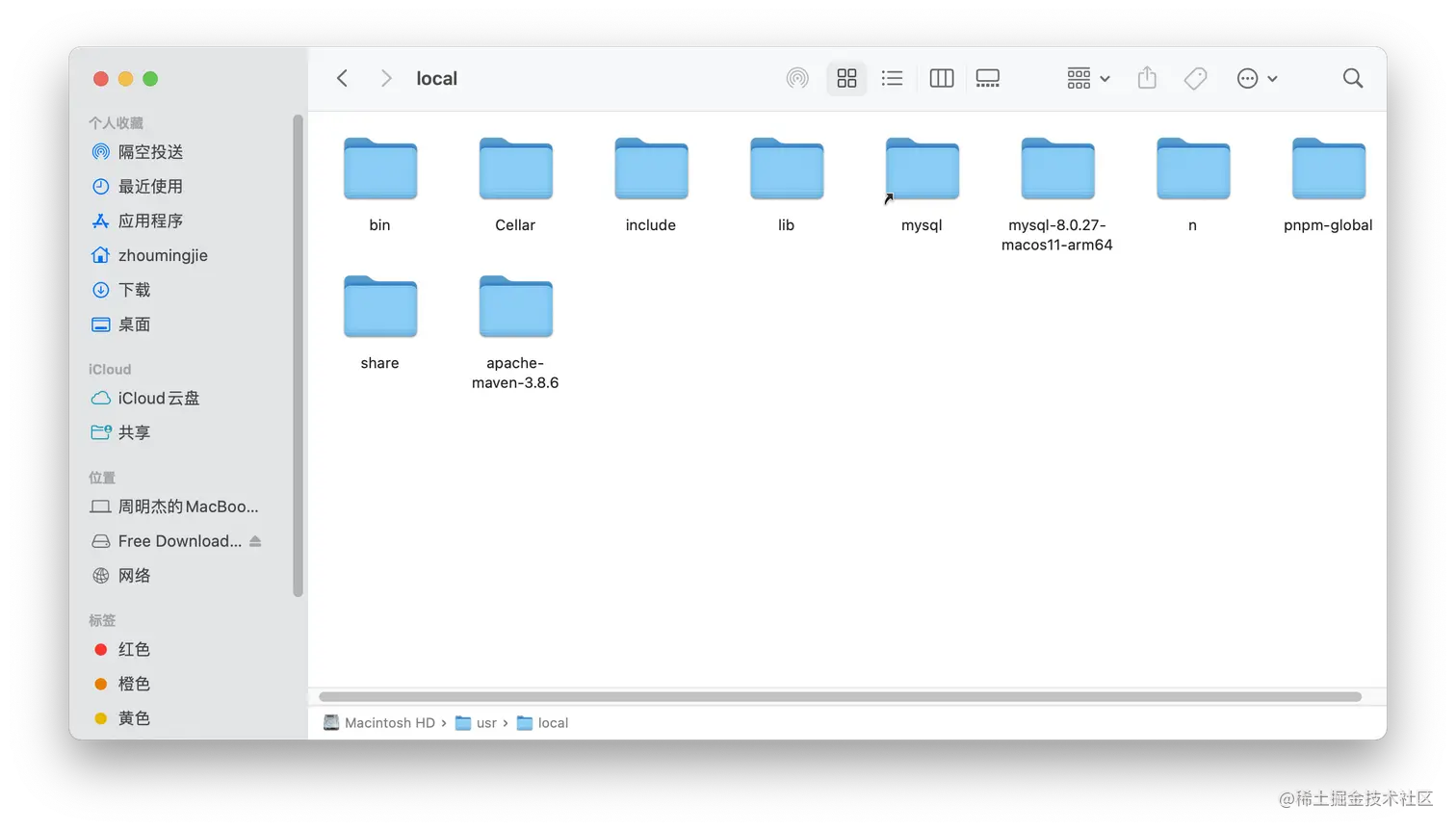
Task: Click usr in the path bar
Action: tap(476, 723)
